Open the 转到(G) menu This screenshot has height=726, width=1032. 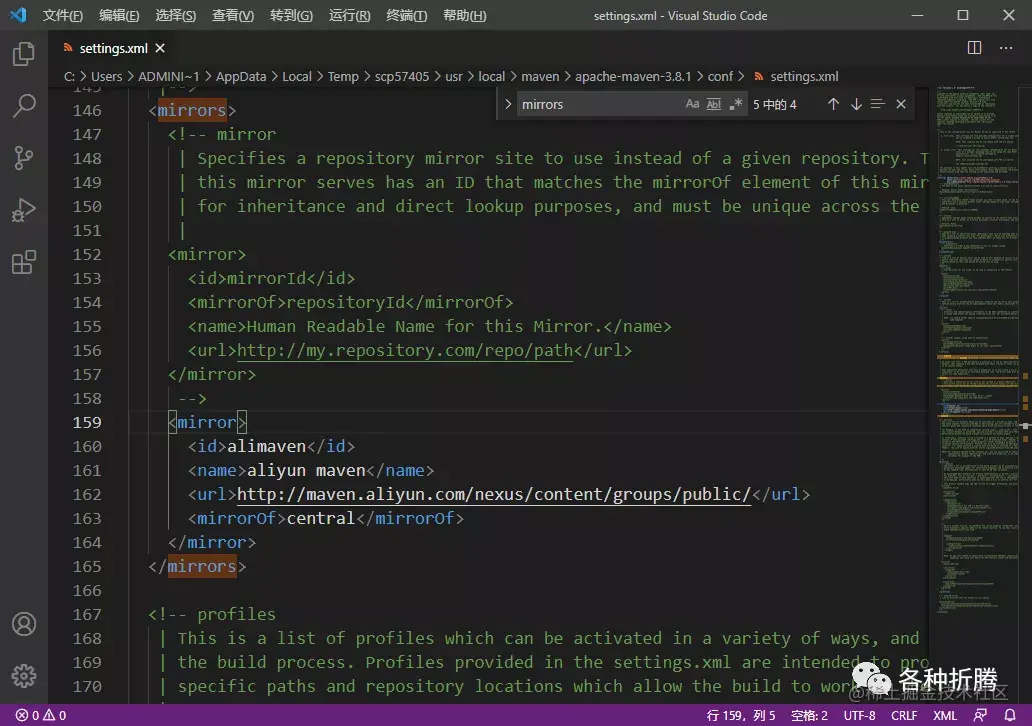click(292, 15)
